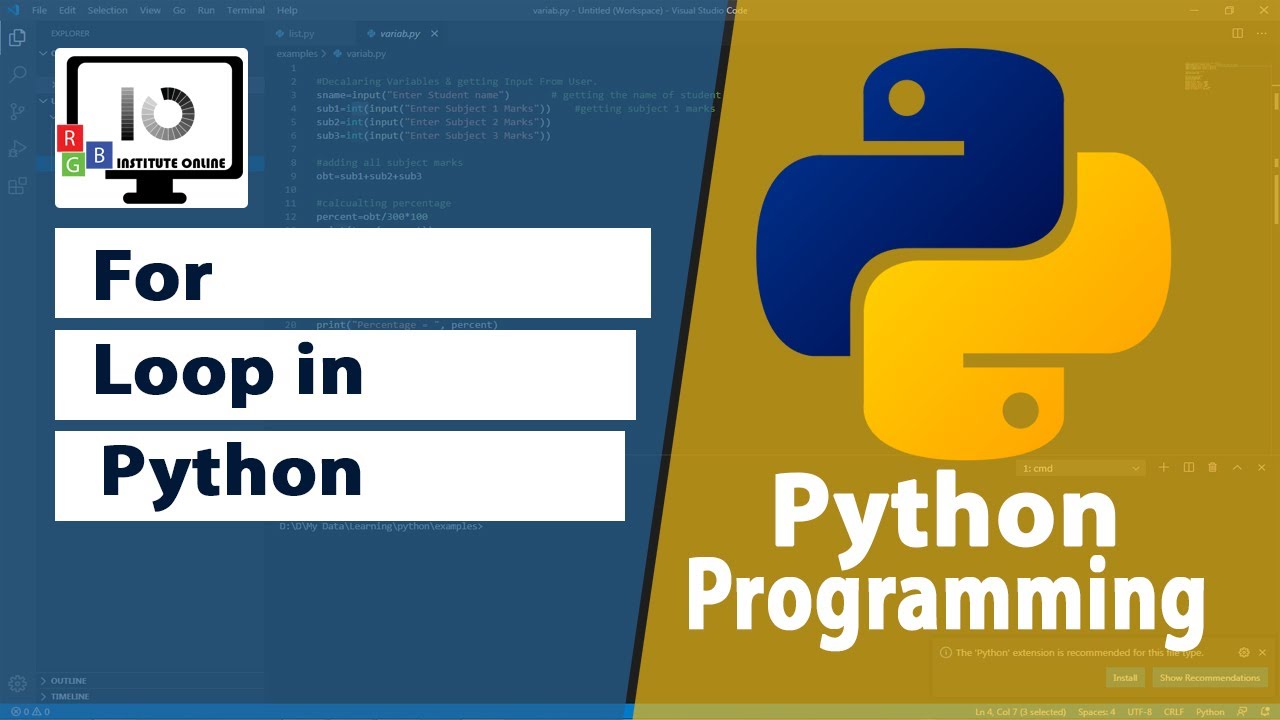Maximize the terminal panel using the chevron
The image size is (1280, 720).
pyautogui.click(x=1237, y=467)
